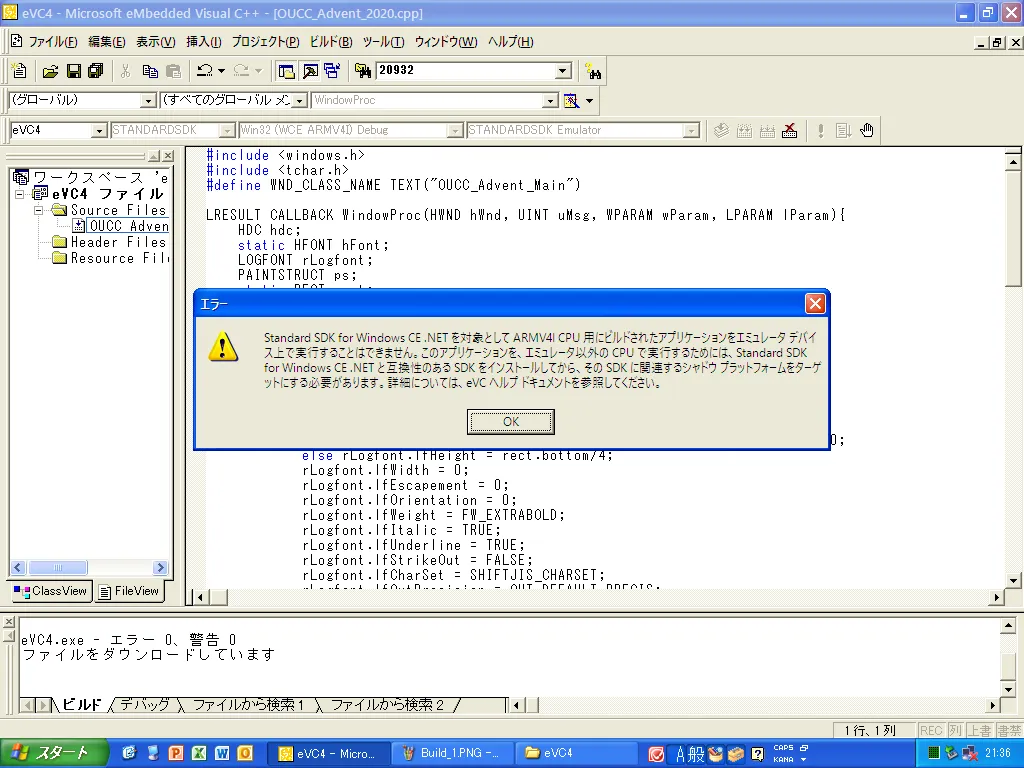Screen dimensions: 1024x768
Task: Click the Excel quick launch icon
Action: coord(199,753)
